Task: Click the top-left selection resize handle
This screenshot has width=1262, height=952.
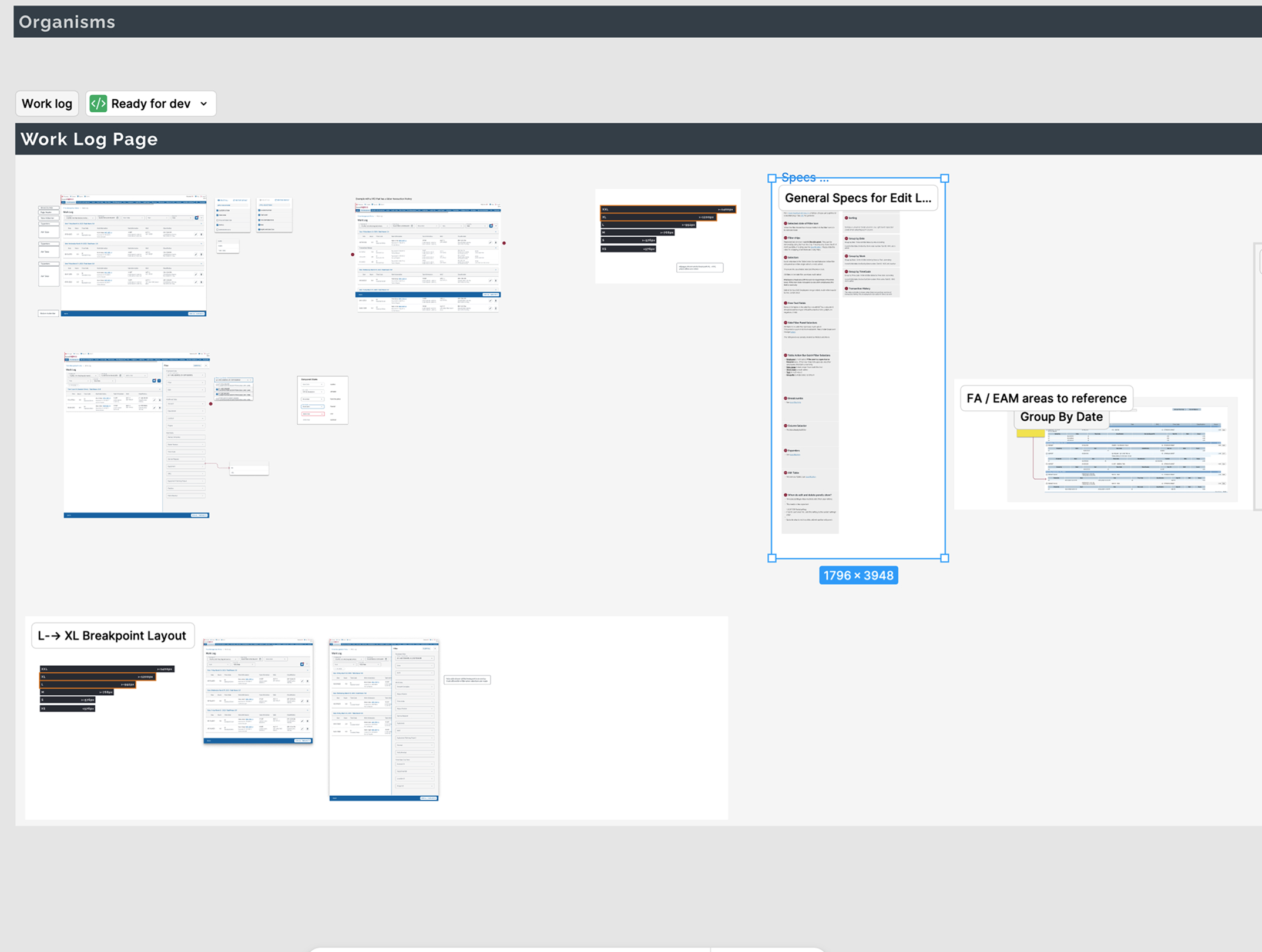Action: click(772, 179)
